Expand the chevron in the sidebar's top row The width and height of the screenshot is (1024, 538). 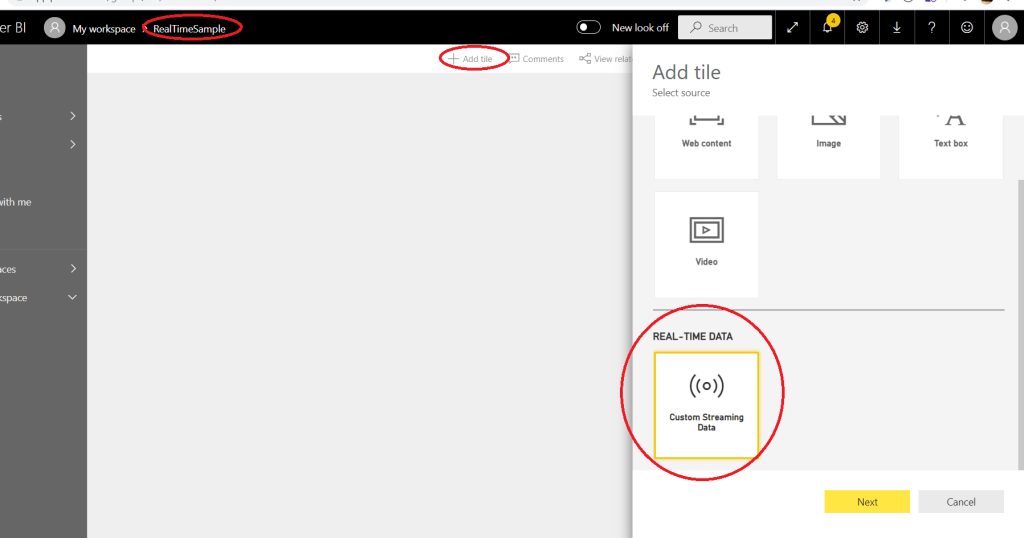point(73,116)
